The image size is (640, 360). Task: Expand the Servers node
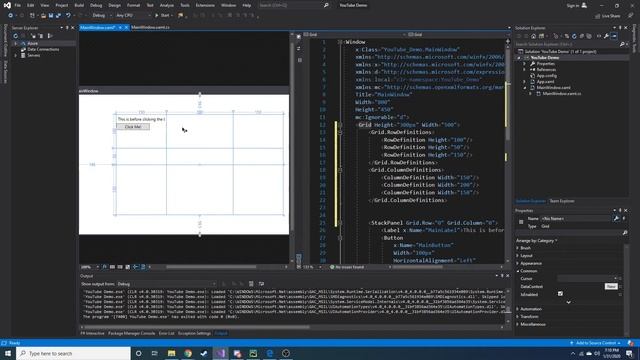coord(16,56)
